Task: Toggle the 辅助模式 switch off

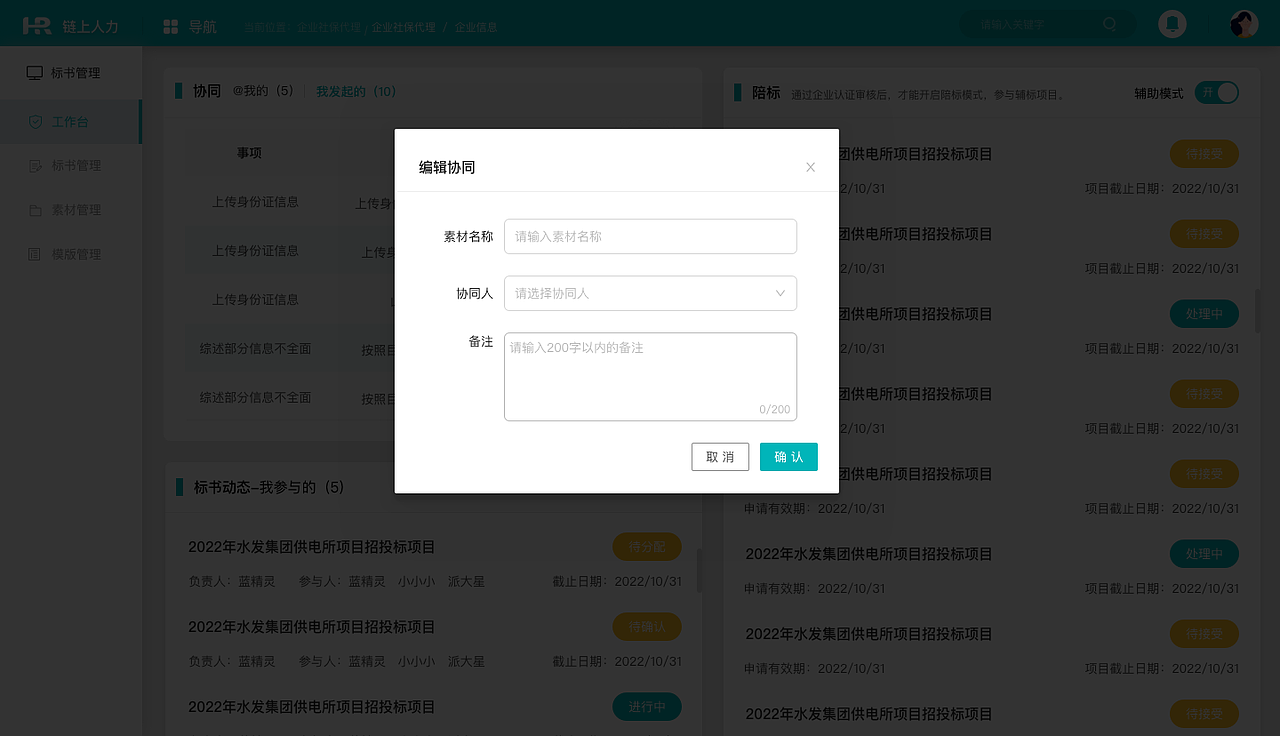Action: click(x=1216, y=91)
